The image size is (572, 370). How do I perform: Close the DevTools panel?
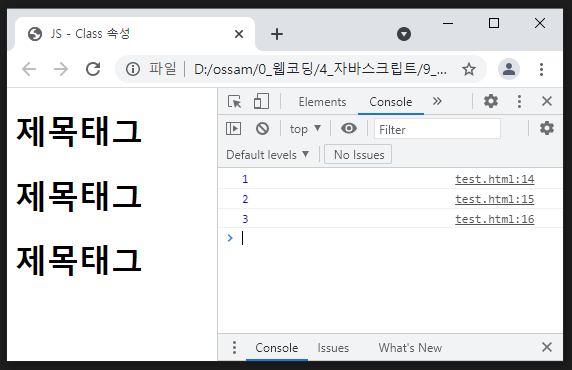[547, 101]
